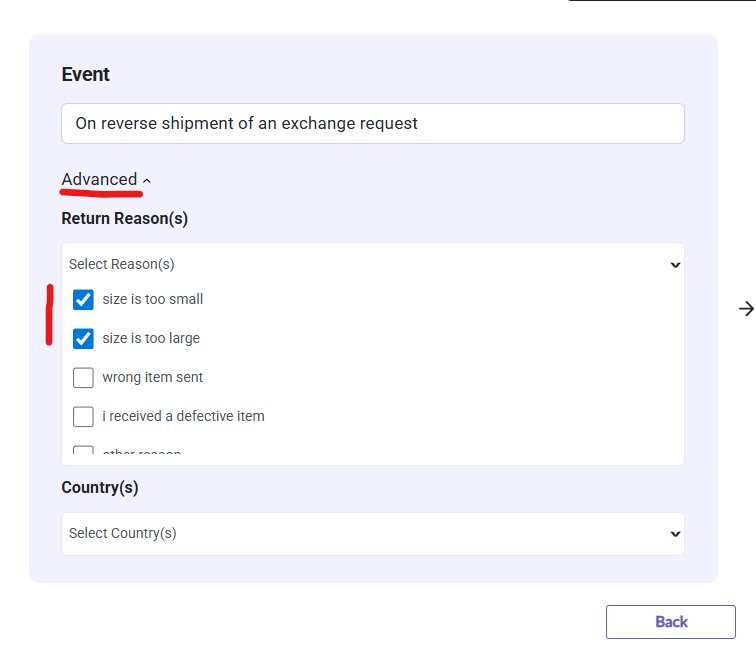The width and height of the screenshot is (756, 648).
Task: Click the 'i received a defective item' label
Action: (x=183, y=416)
